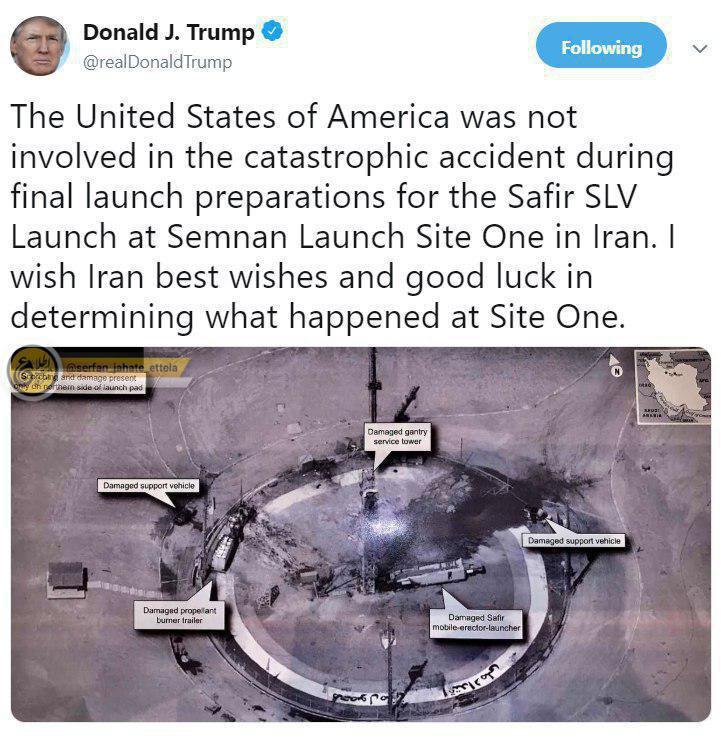The width and height of the screenshot is (721, 740).
Task: Click the Donald J. Trump profile avatar
Action: click(x=40, y=46)
